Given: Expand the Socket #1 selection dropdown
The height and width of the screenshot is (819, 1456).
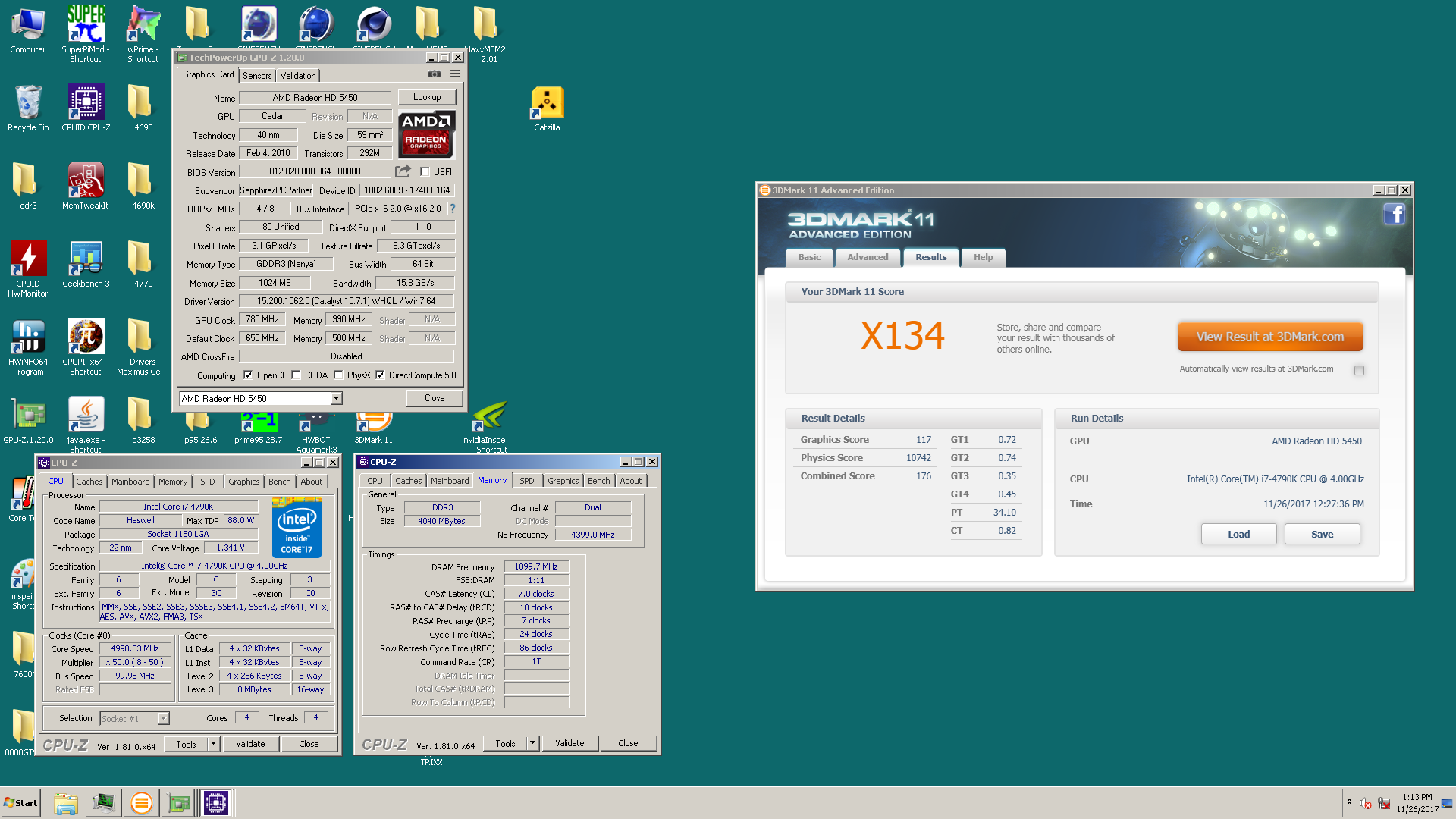Looking at the screenshot, I should pyautogui.click(x=163, y=718).
